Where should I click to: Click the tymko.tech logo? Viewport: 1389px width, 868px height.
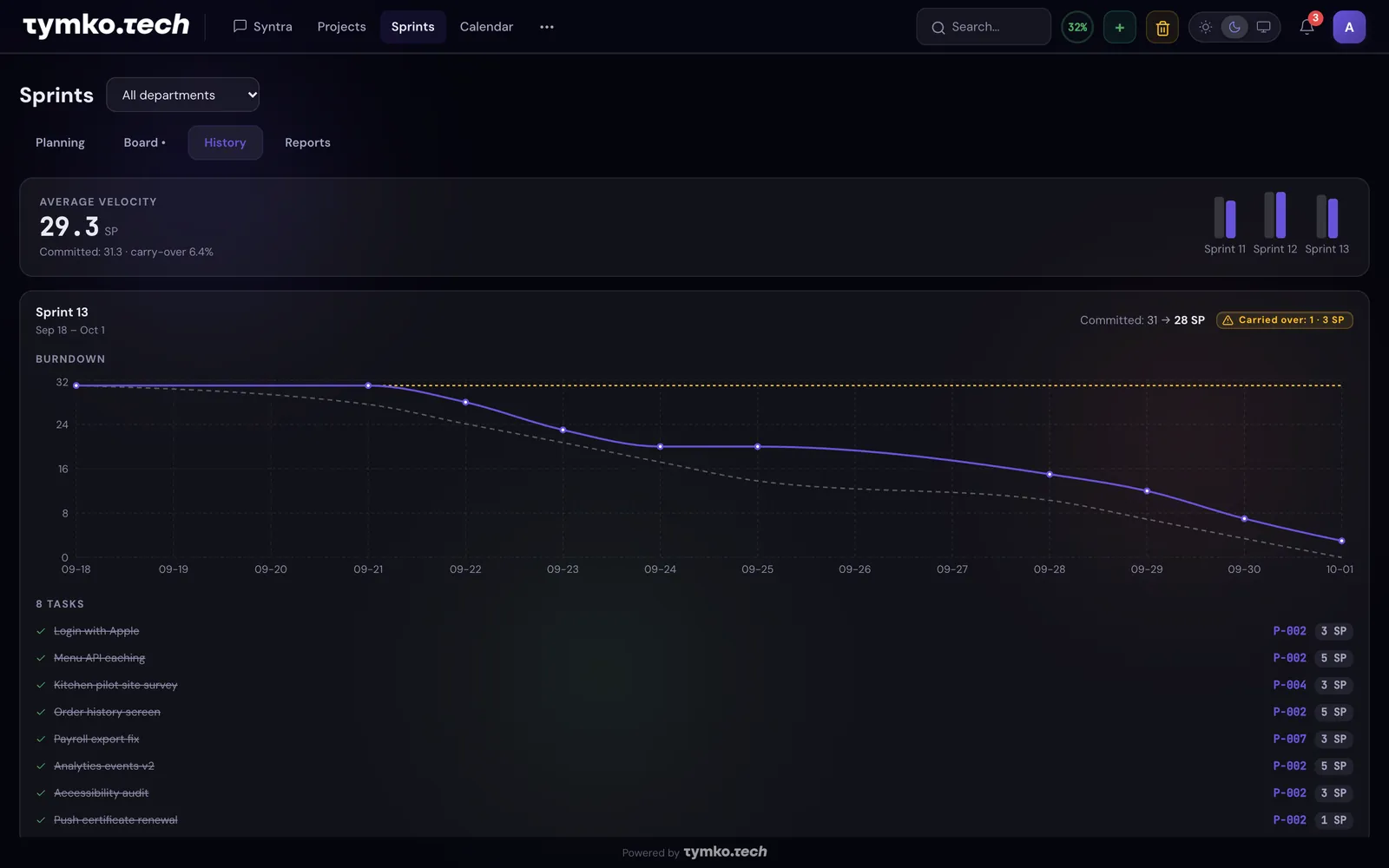tap(106, 26)
